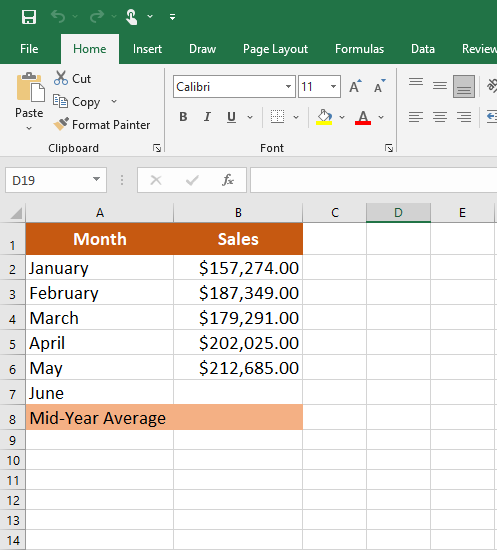Click the Insert Function fx icon
Viewport: 497px width, 550px height.
(x=228, y=180)
